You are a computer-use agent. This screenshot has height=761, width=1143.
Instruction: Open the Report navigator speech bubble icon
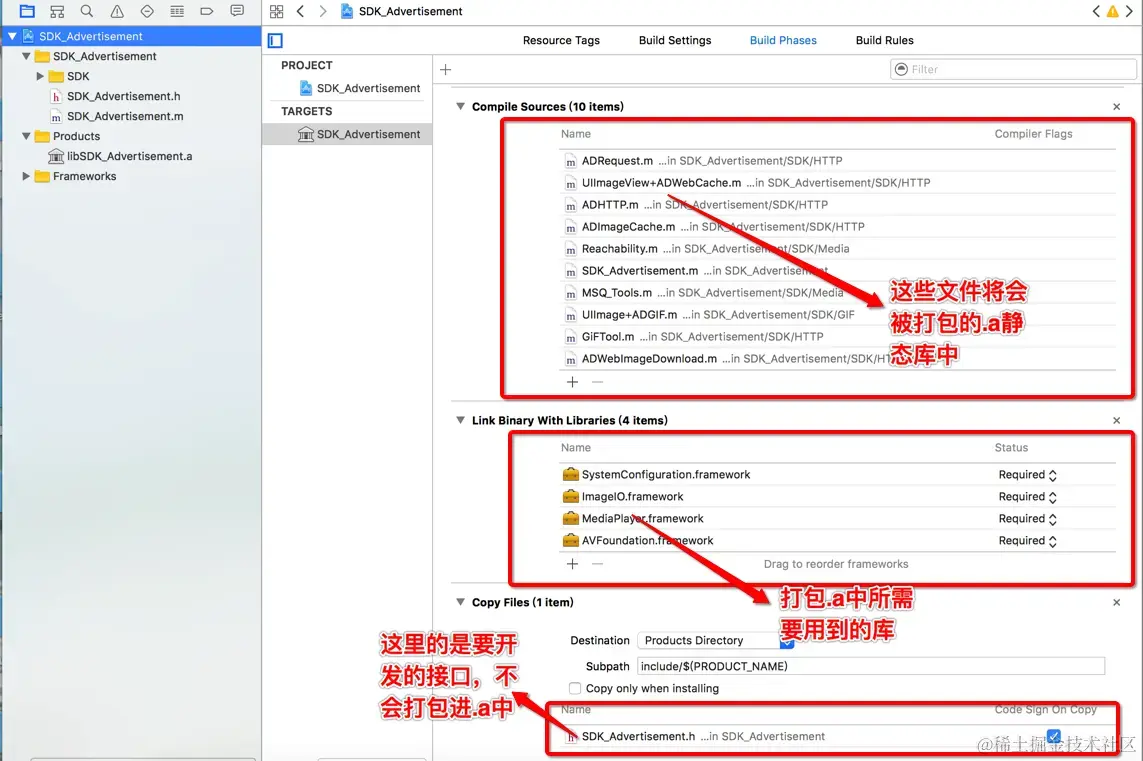click(237, 11)
